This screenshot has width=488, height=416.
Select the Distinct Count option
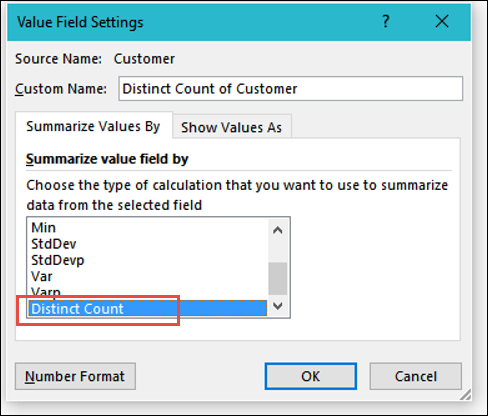[x=147, y=308]
